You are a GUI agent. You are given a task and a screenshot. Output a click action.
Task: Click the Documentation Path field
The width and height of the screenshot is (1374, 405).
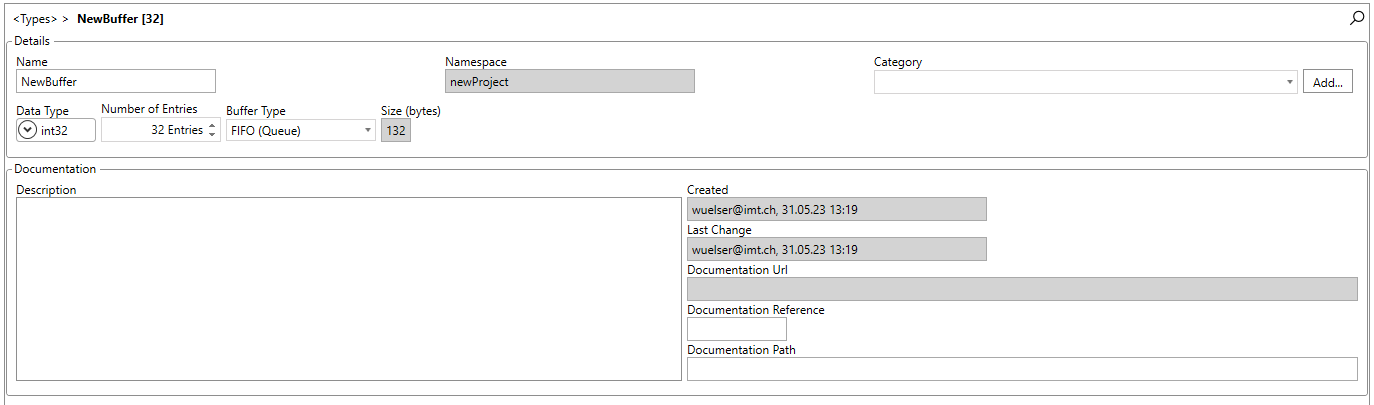pyautogui.click(x=1022, y=369)
